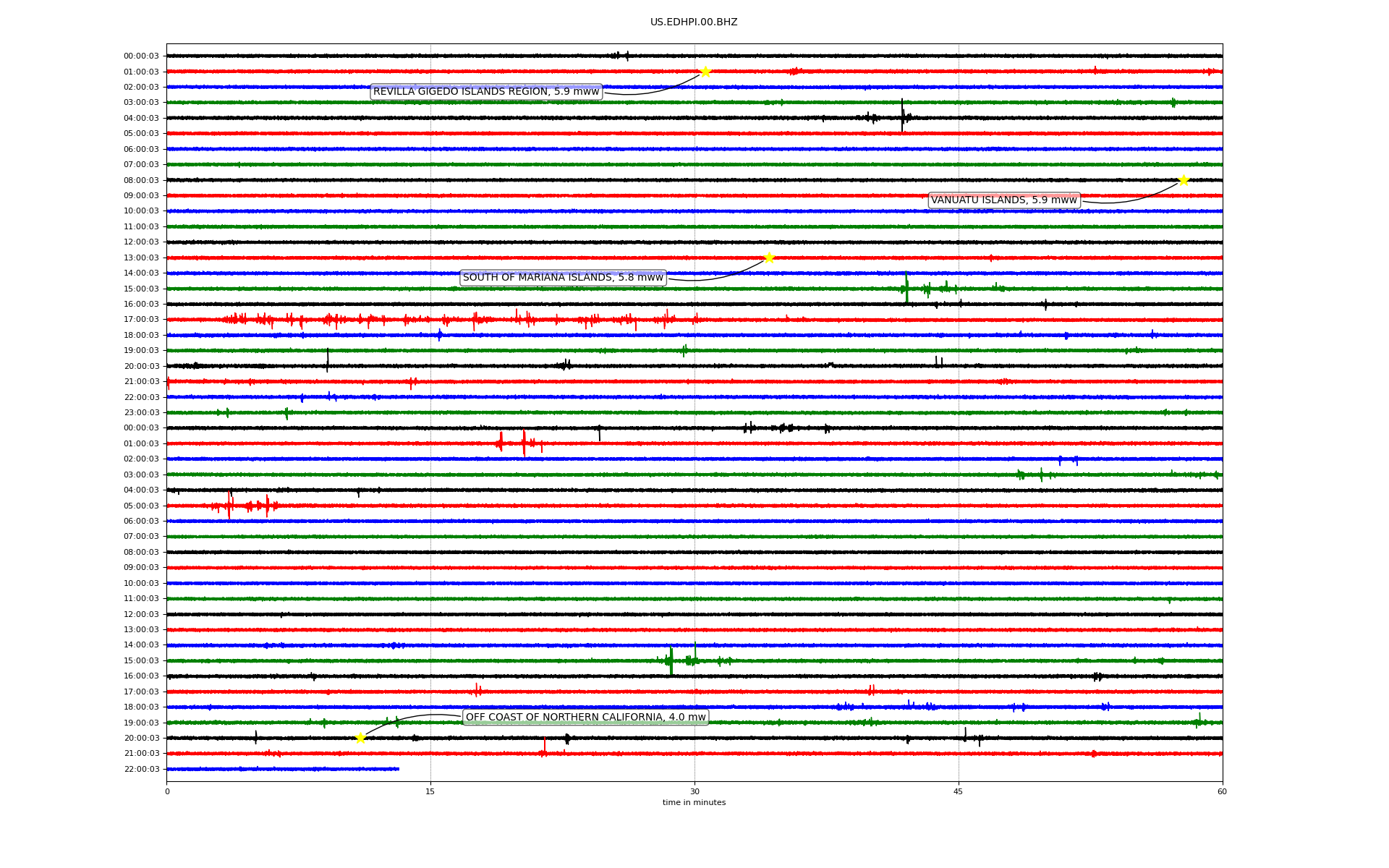The width and height of the screenshot is (1389, 868).
Task: Click the 08:00:03 label of the Vanuatu star row
Action: point(141,180)
